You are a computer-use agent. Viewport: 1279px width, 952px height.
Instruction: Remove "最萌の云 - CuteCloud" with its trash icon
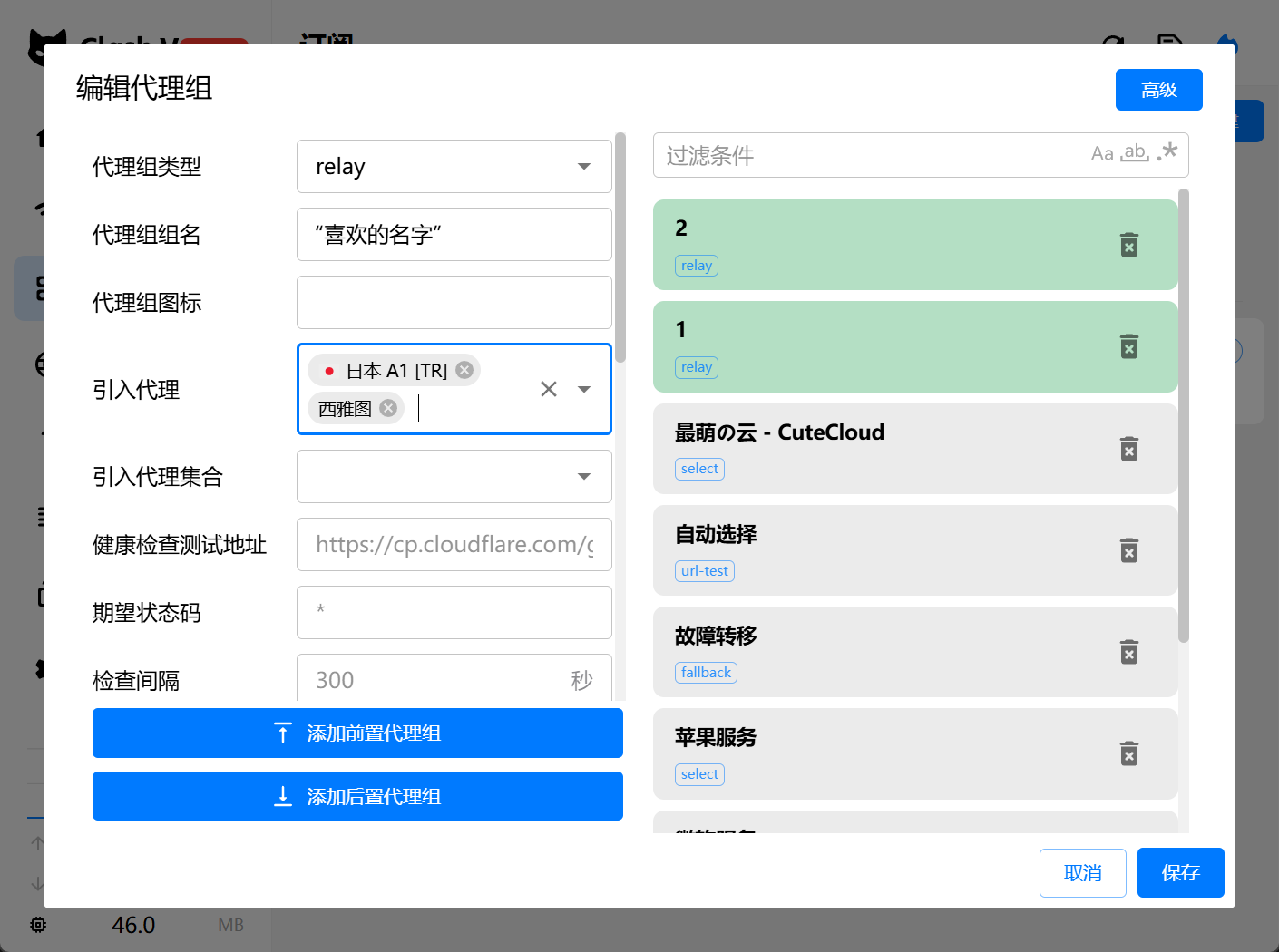[x=1129, y=449]
